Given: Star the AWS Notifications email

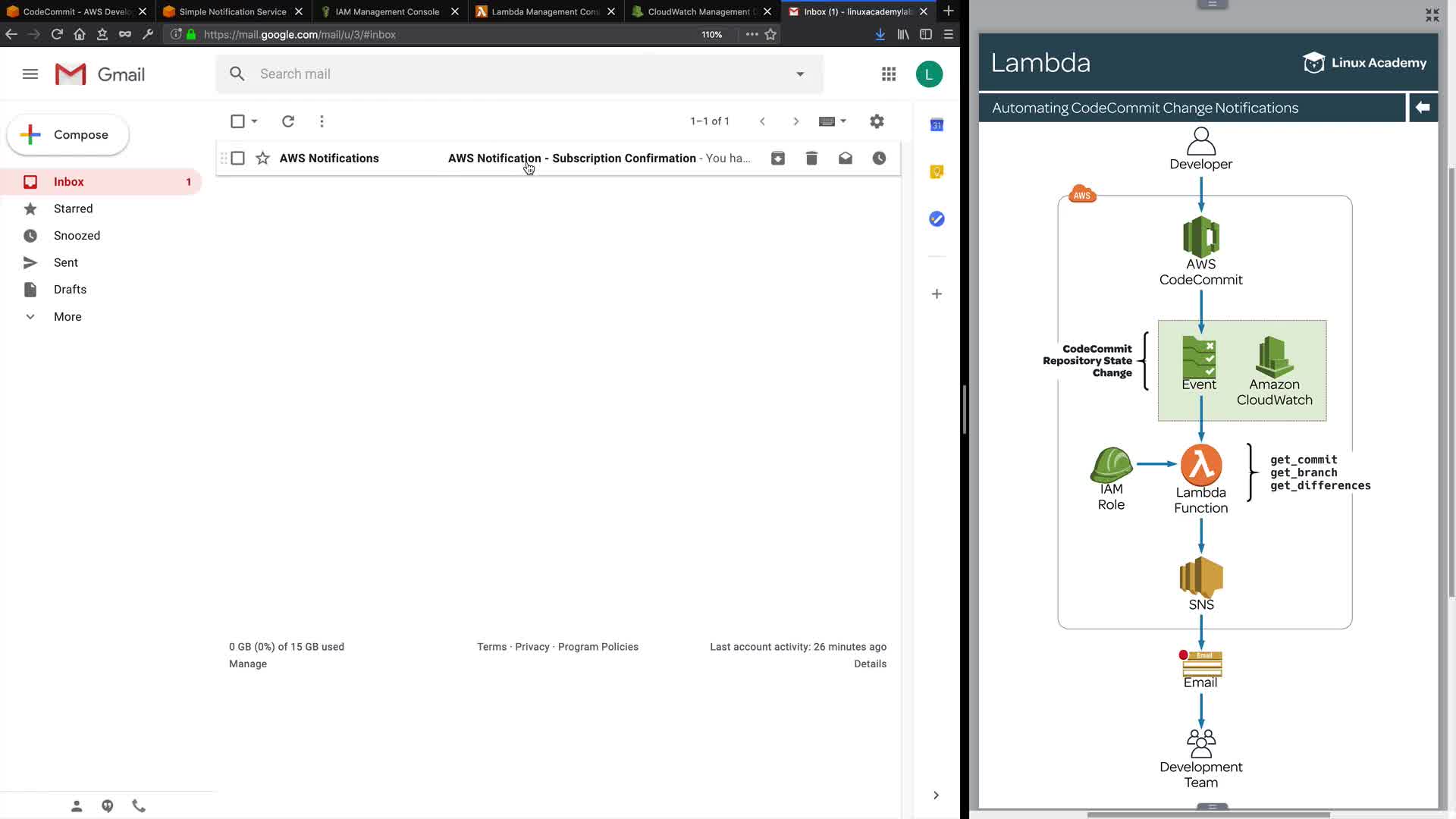Looking at the screenshot, I should click(262, 158).
